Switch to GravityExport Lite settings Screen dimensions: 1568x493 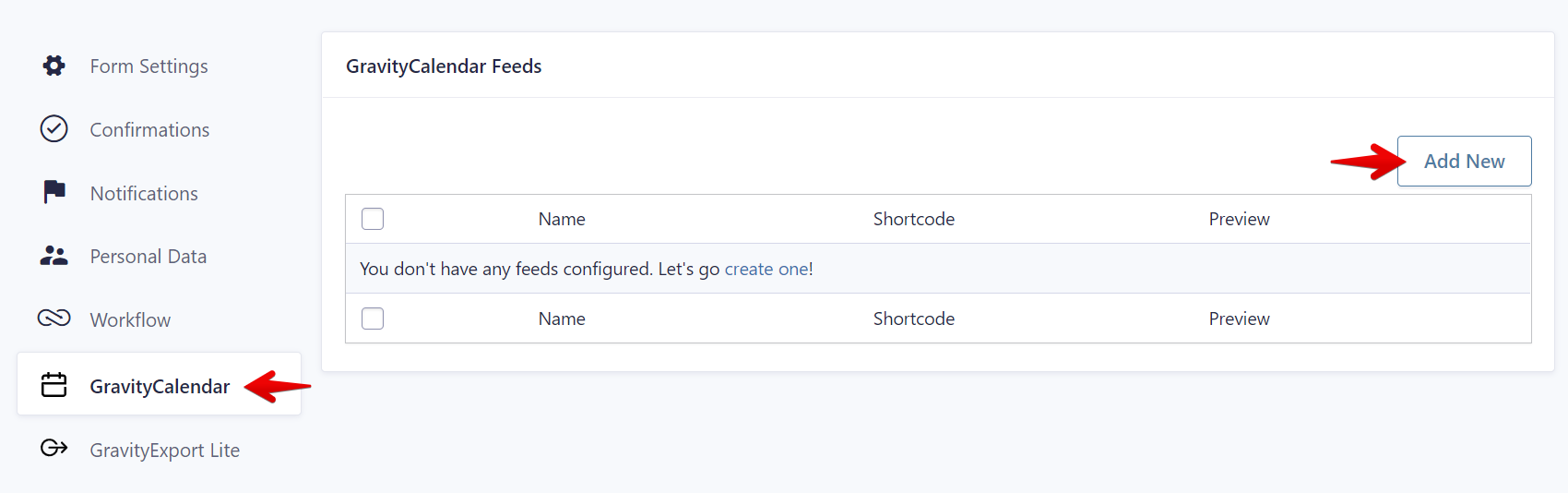[x=164, y=451]
